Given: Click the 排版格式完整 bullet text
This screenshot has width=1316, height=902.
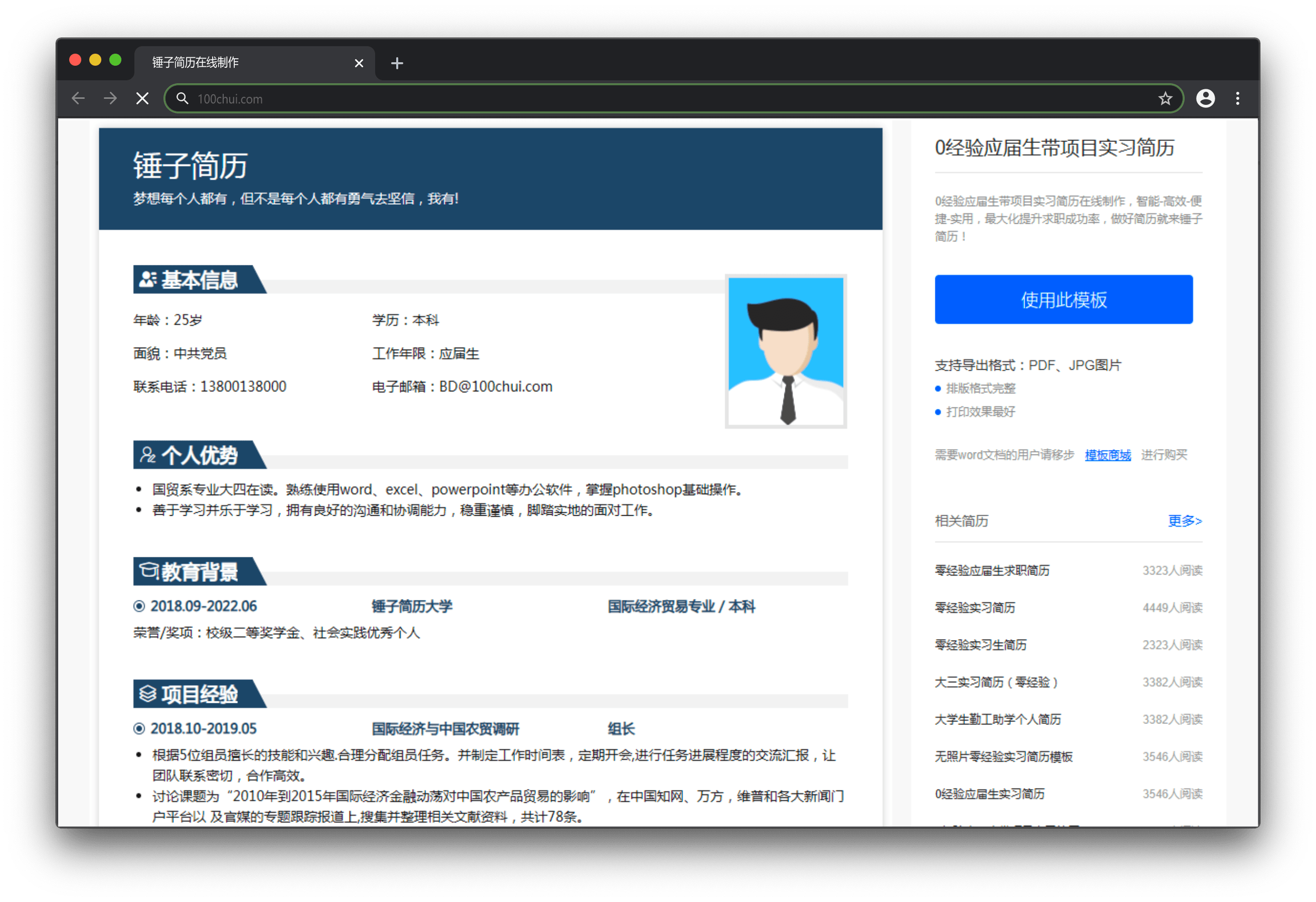Looking at the screenshot, I should coord(981,388).
